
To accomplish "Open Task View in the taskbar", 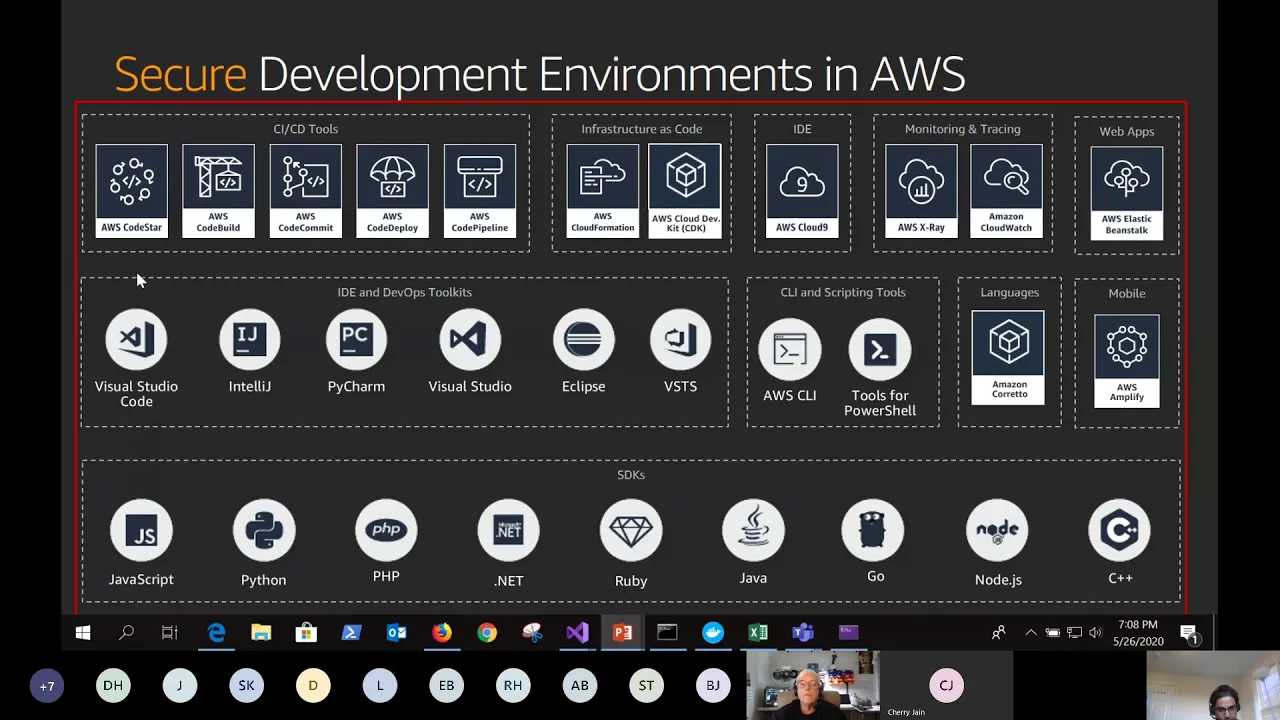I will [x=170, y=632].
